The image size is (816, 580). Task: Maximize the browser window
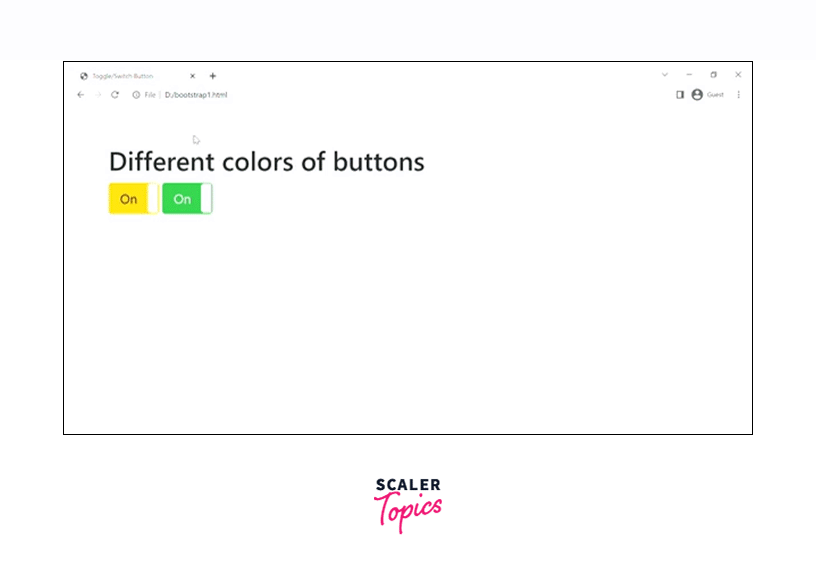click(713, 75)
